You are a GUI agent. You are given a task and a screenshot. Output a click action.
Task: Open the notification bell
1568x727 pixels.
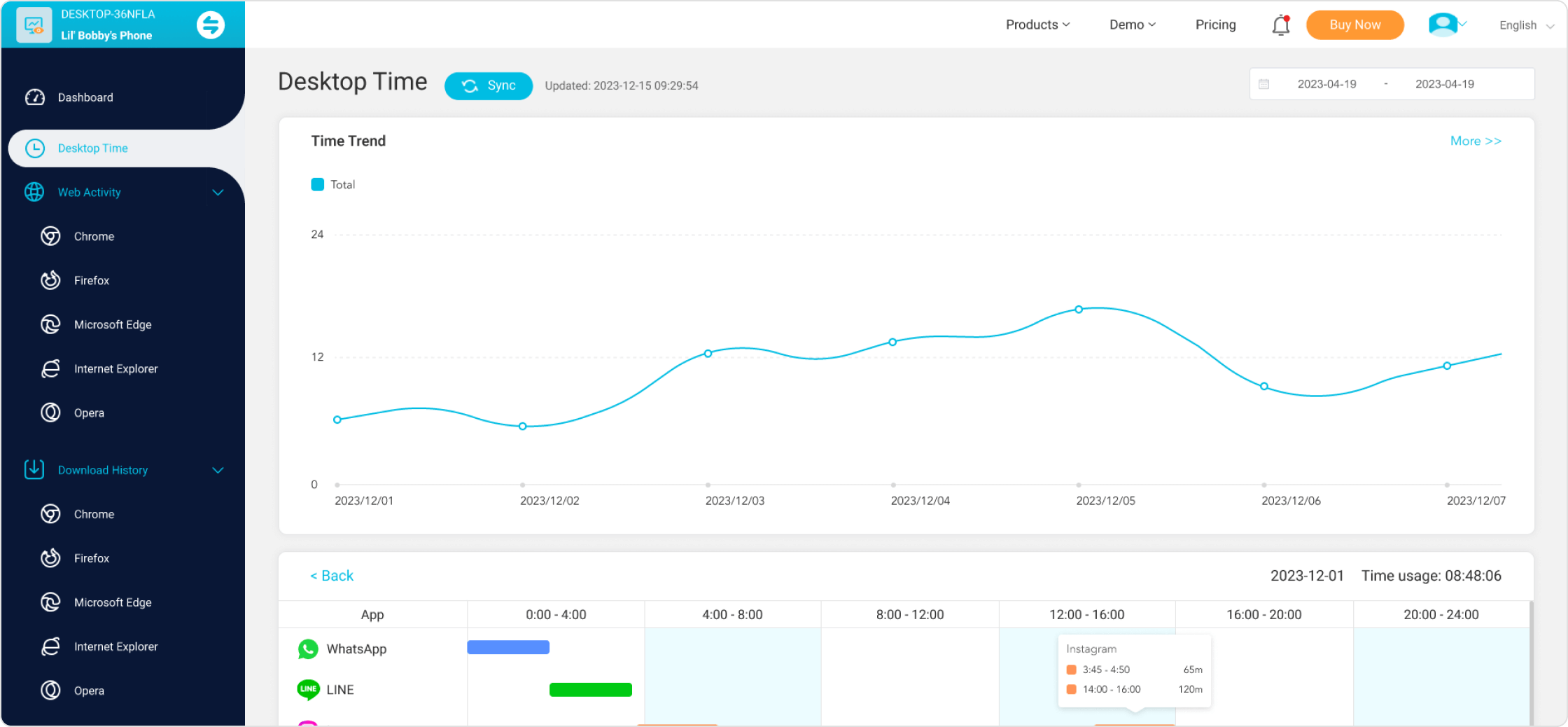pyautogui.click(x=1281, y=25)
